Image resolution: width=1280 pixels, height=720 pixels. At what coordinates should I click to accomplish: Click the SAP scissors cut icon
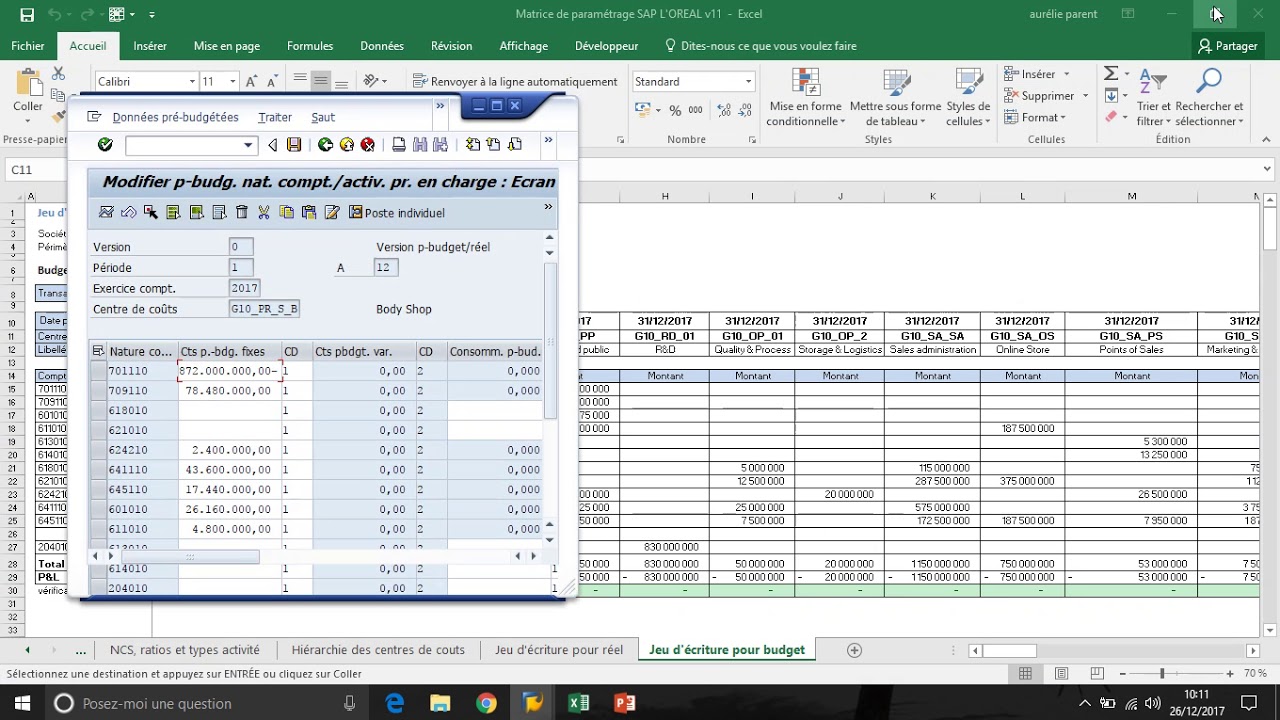[264, 212]
